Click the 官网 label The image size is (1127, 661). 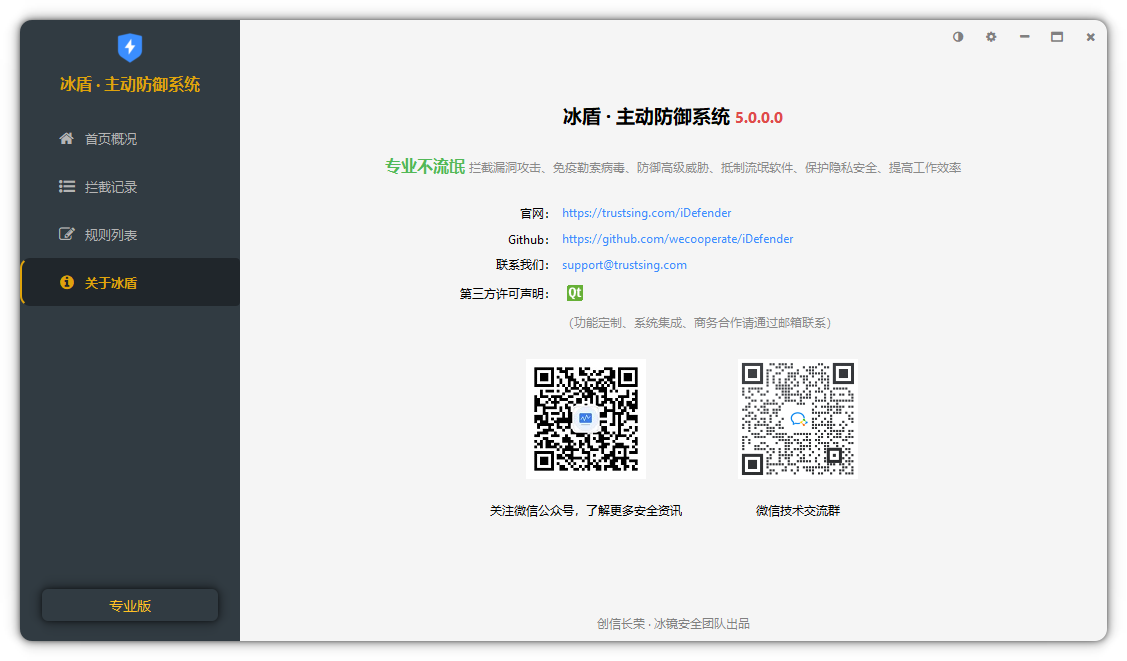pos(534,213)
